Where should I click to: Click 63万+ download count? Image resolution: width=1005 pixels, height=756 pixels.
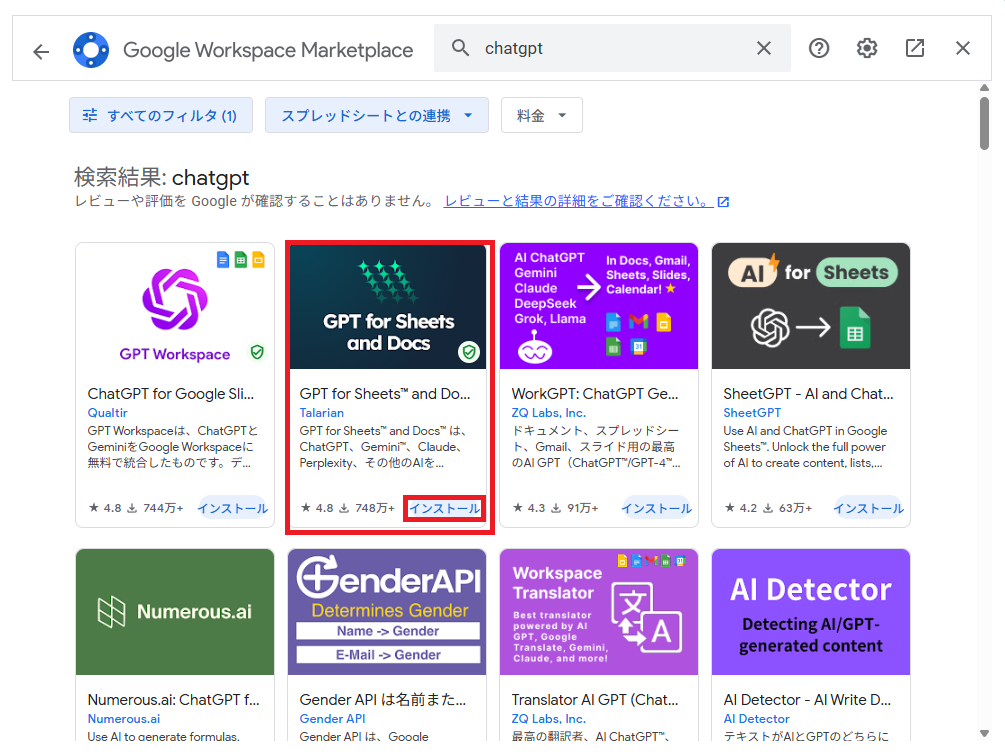click(795, 508)
